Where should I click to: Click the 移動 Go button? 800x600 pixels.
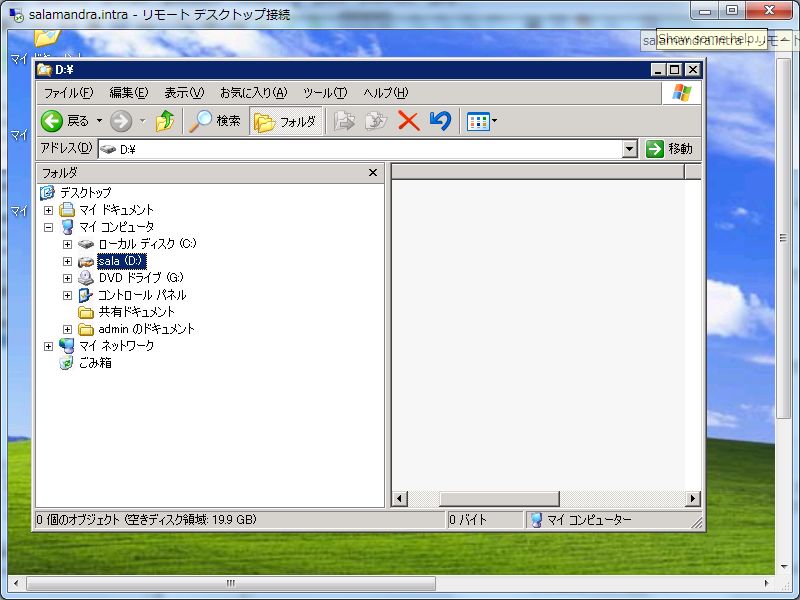669,149
